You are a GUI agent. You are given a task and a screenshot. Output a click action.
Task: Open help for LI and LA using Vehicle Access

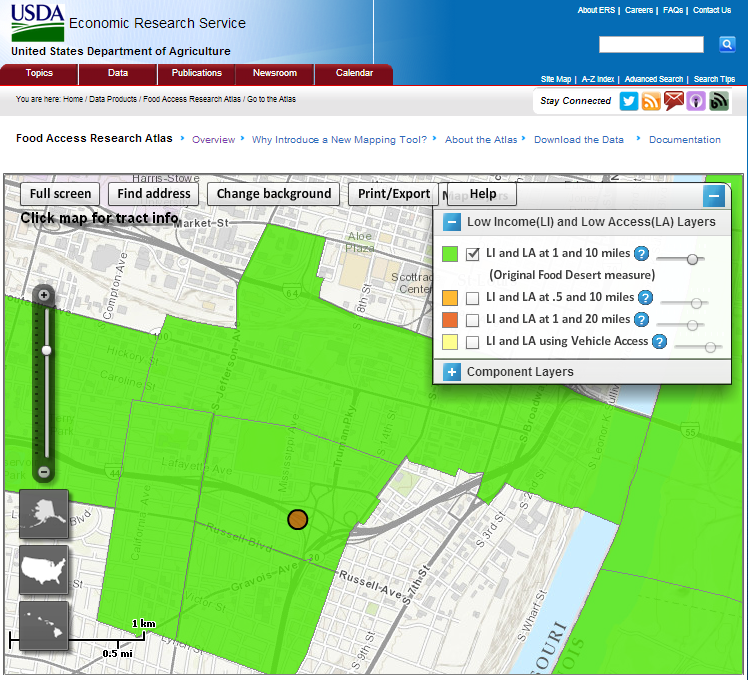pyautogui.click(x=659, y=341)
